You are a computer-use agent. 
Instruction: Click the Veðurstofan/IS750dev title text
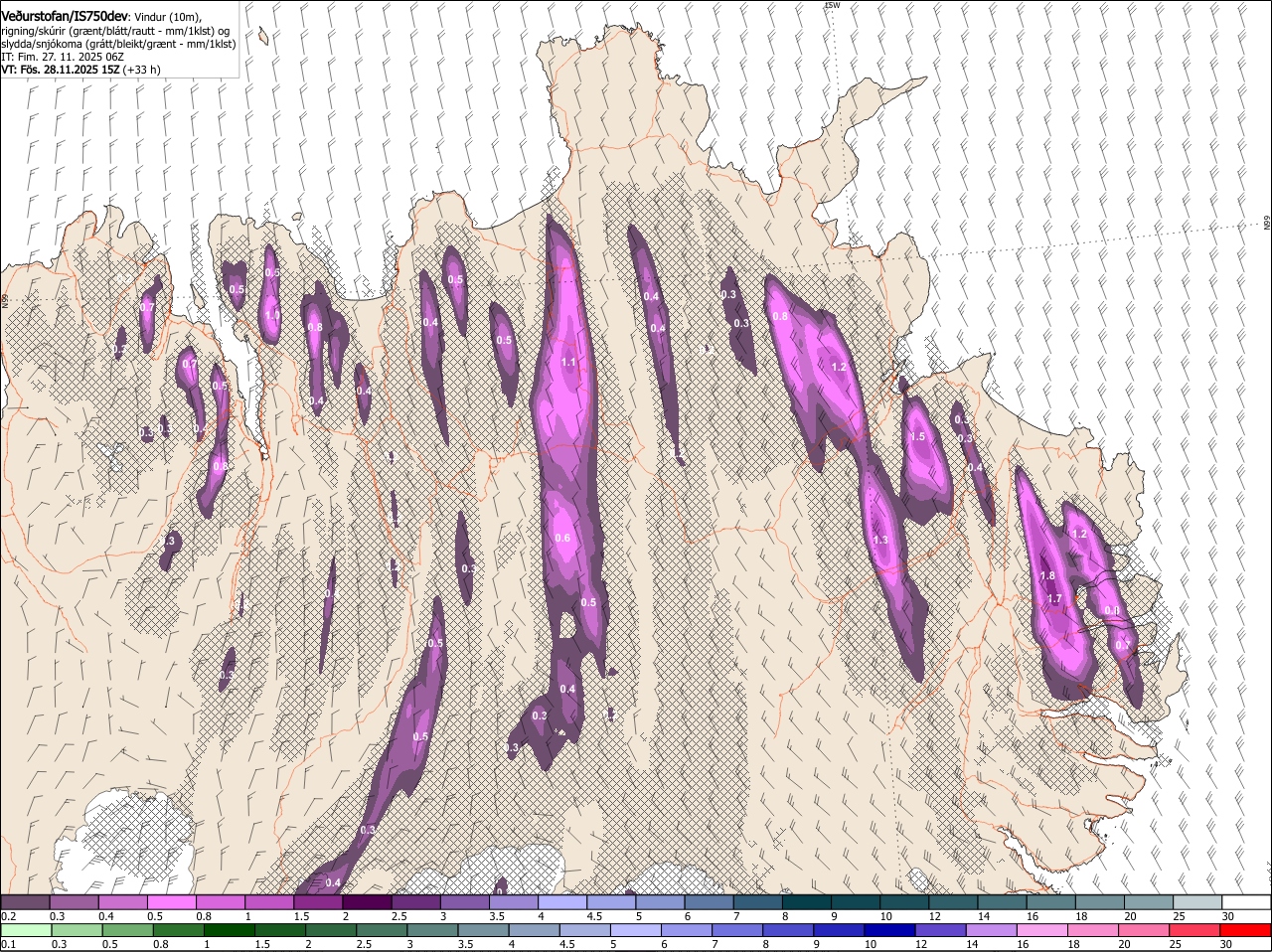click(x=65, y=16)
